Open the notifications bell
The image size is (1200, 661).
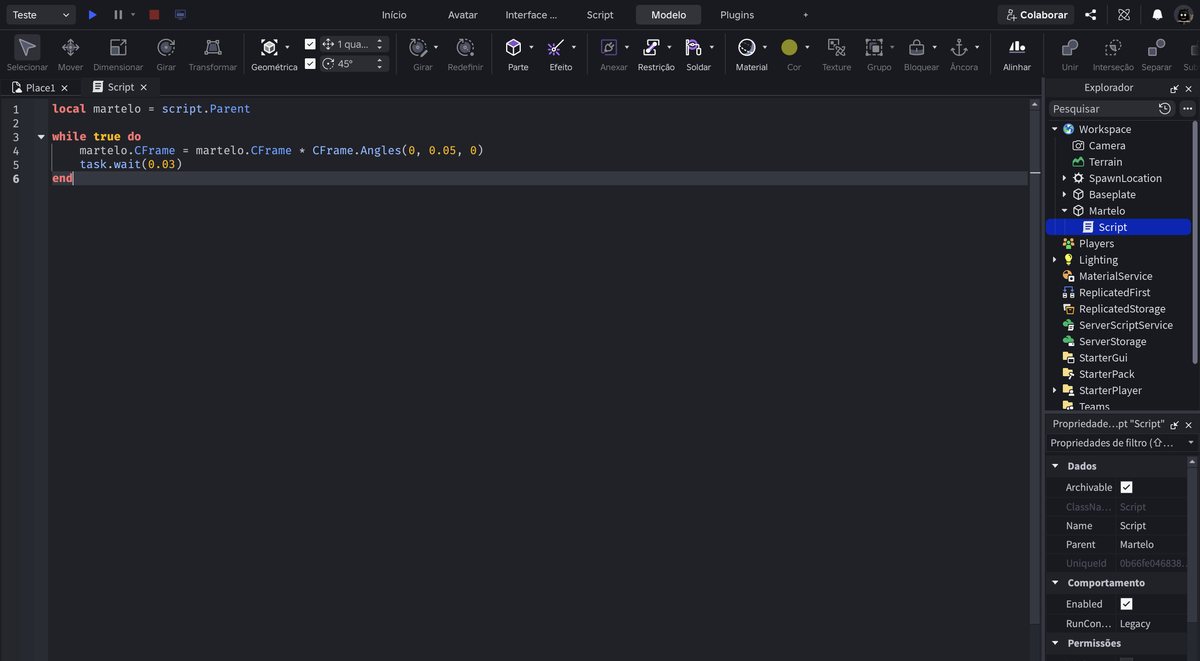(x=1157, y=15)
